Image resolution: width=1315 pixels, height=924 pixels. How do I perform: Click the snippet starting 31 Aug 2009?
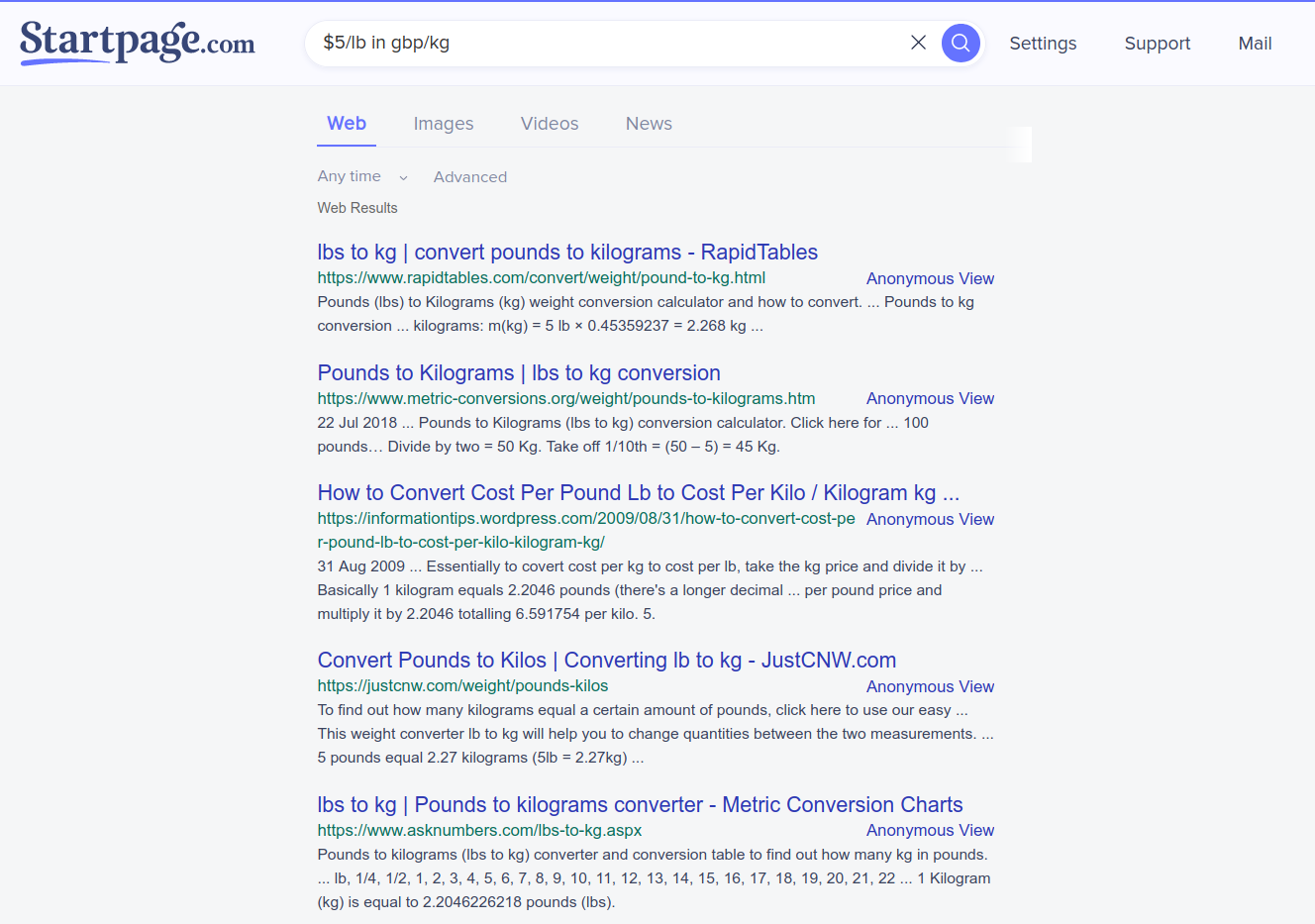coord(650,590)
